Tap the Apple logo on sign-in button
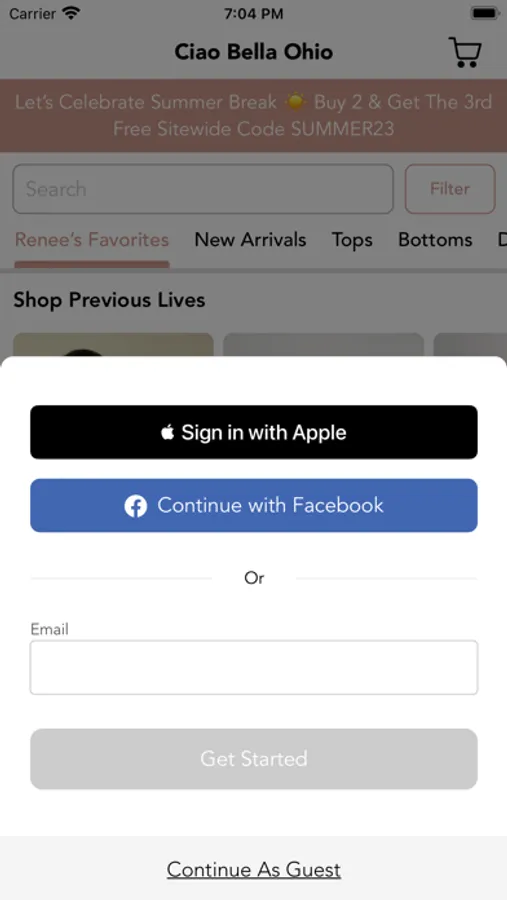The width and height of the screenshot is (507, 900). point(168,433)
